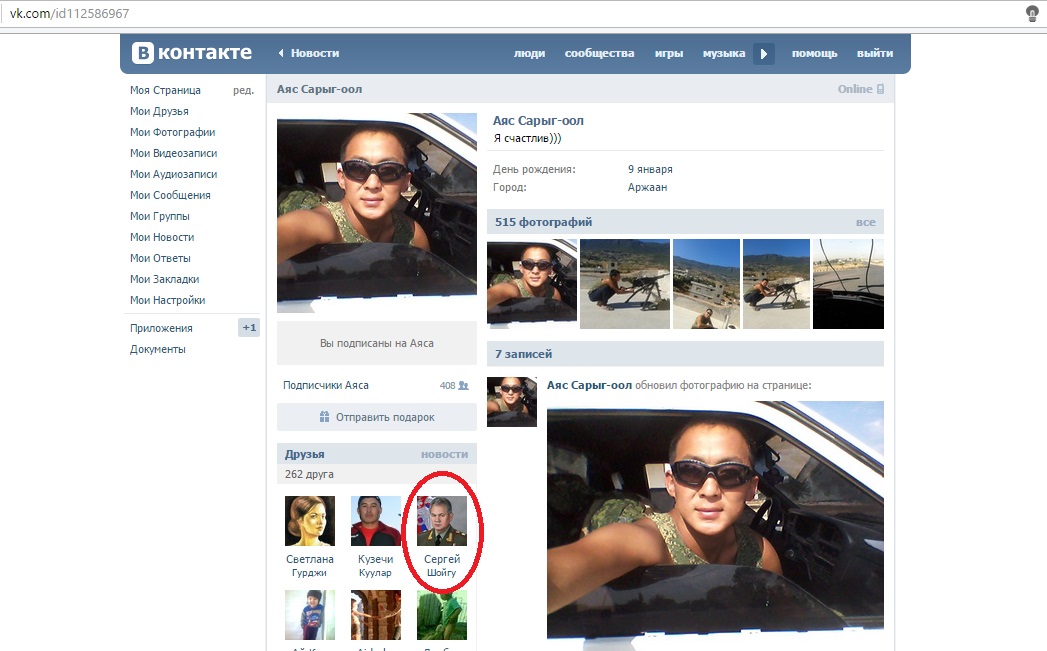1047x651 pixels.
Task: Click the gift icon beside Отправить подарок
Action: 325,417
